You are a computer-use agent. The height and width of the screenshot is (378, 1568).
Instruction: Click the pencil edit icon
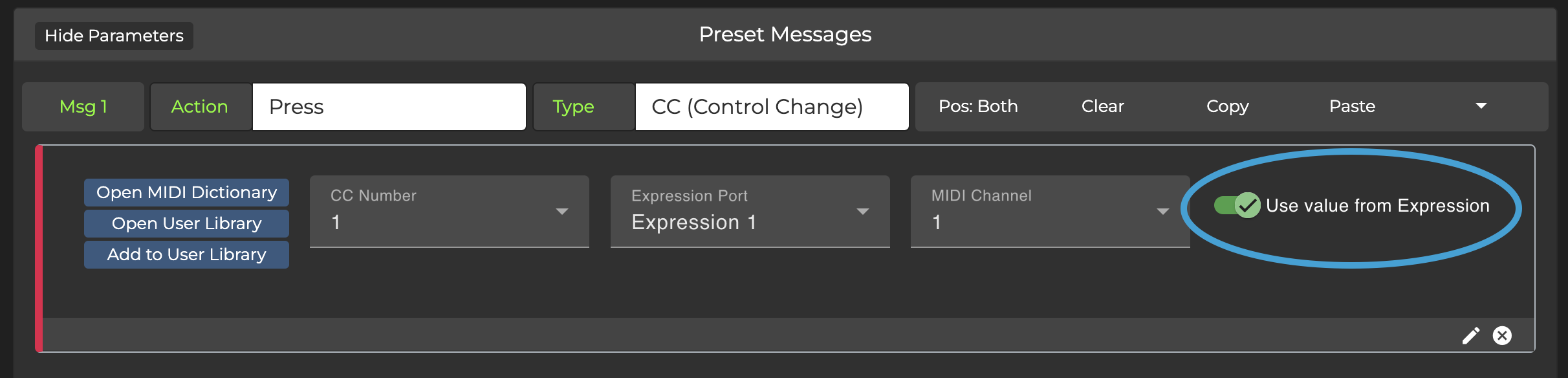click(x=1470, y=335)
